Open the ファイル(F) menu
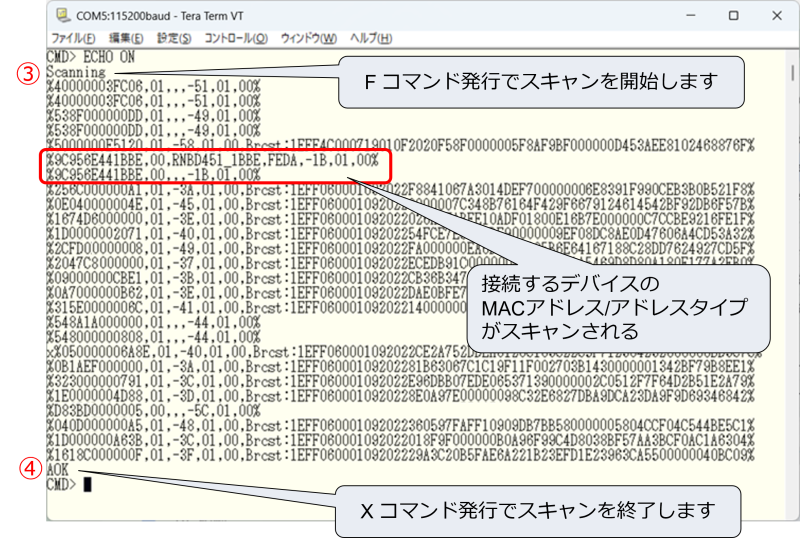The height and width of the screenshot is (538, 800). tap(72, 38)
